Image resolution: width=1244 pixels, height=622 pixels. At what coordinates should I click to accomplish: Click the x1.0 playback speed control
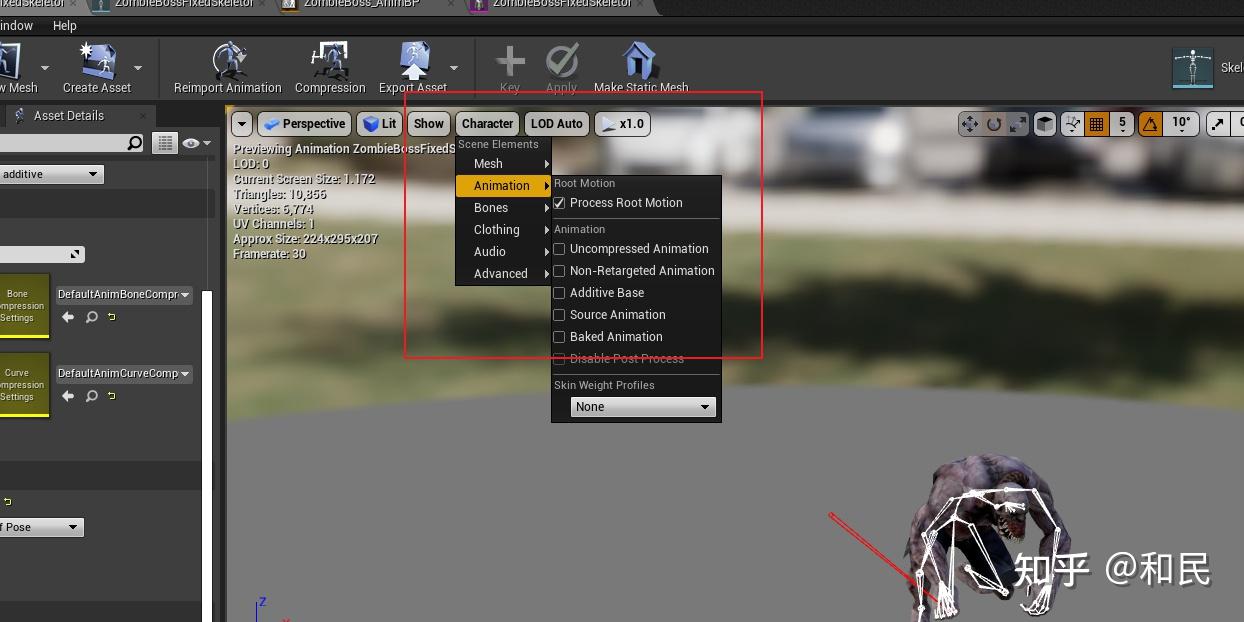622,124
